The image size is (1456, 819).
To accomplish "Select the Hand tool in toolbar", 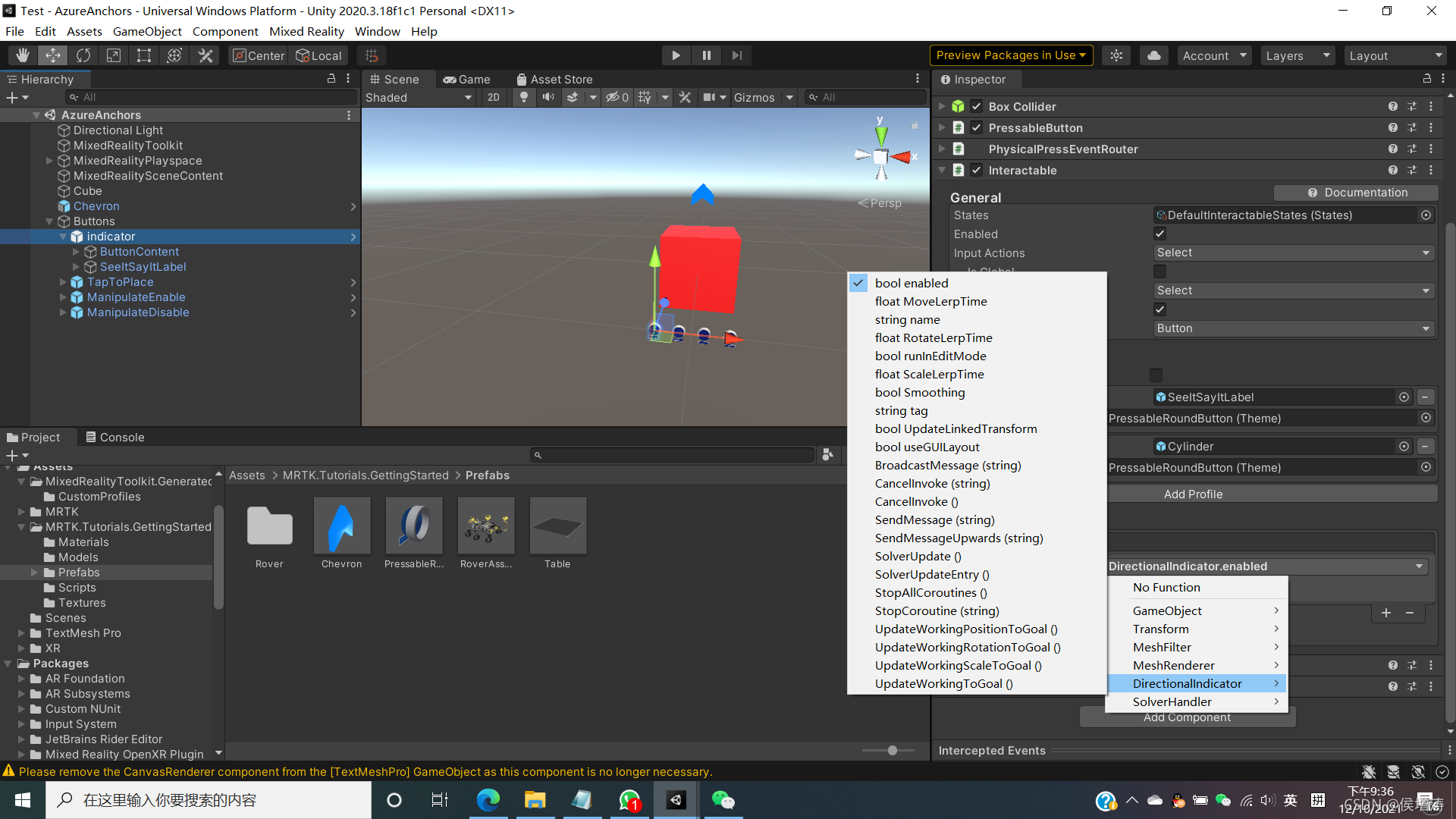I will [x=23, y=55].
